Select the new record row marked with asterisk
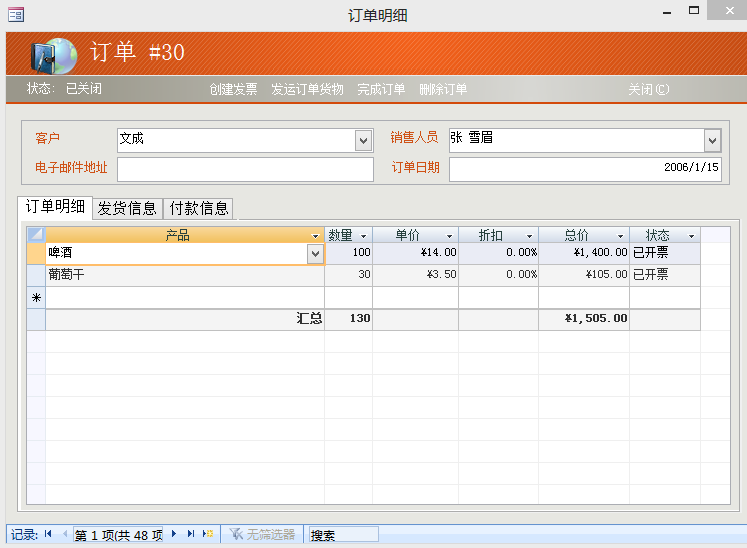The width and height of the screenshot is (747, 548). click(x=36, y=298)
